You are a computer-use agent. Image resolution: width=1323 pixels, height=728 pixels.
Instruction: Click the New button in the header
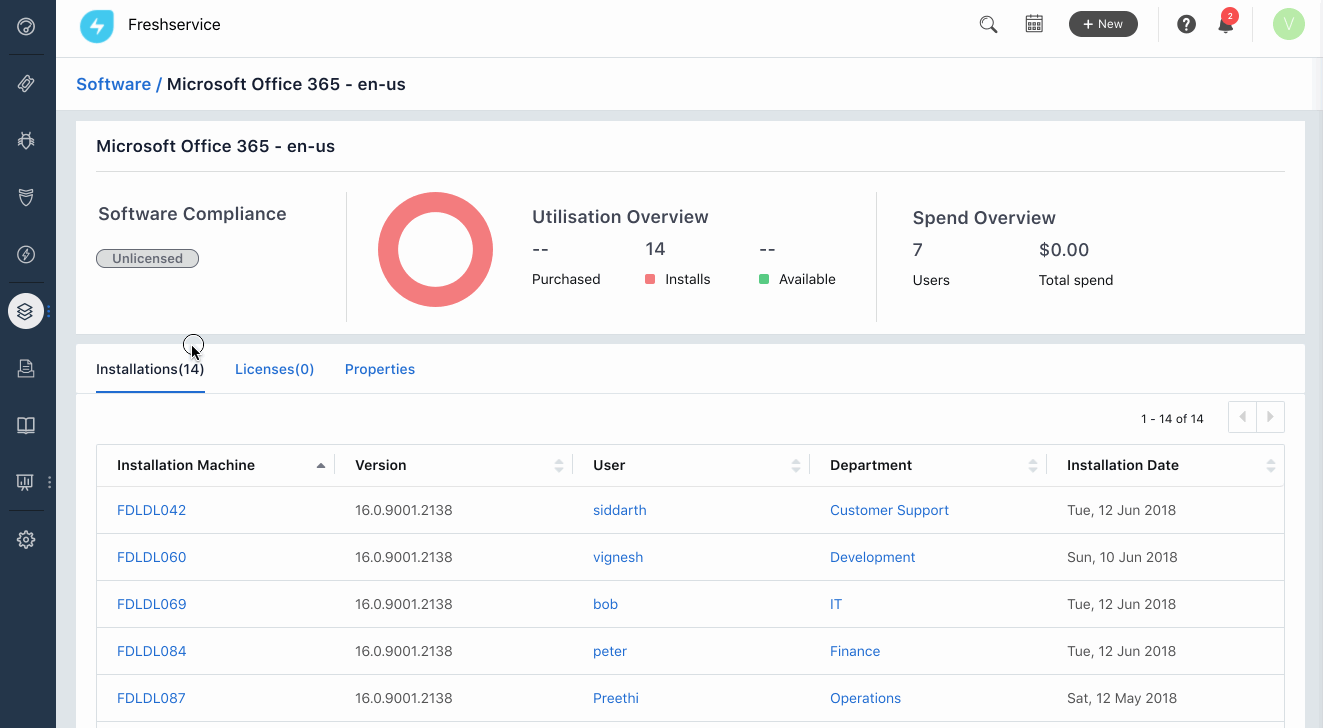[x=1103, y=23]
